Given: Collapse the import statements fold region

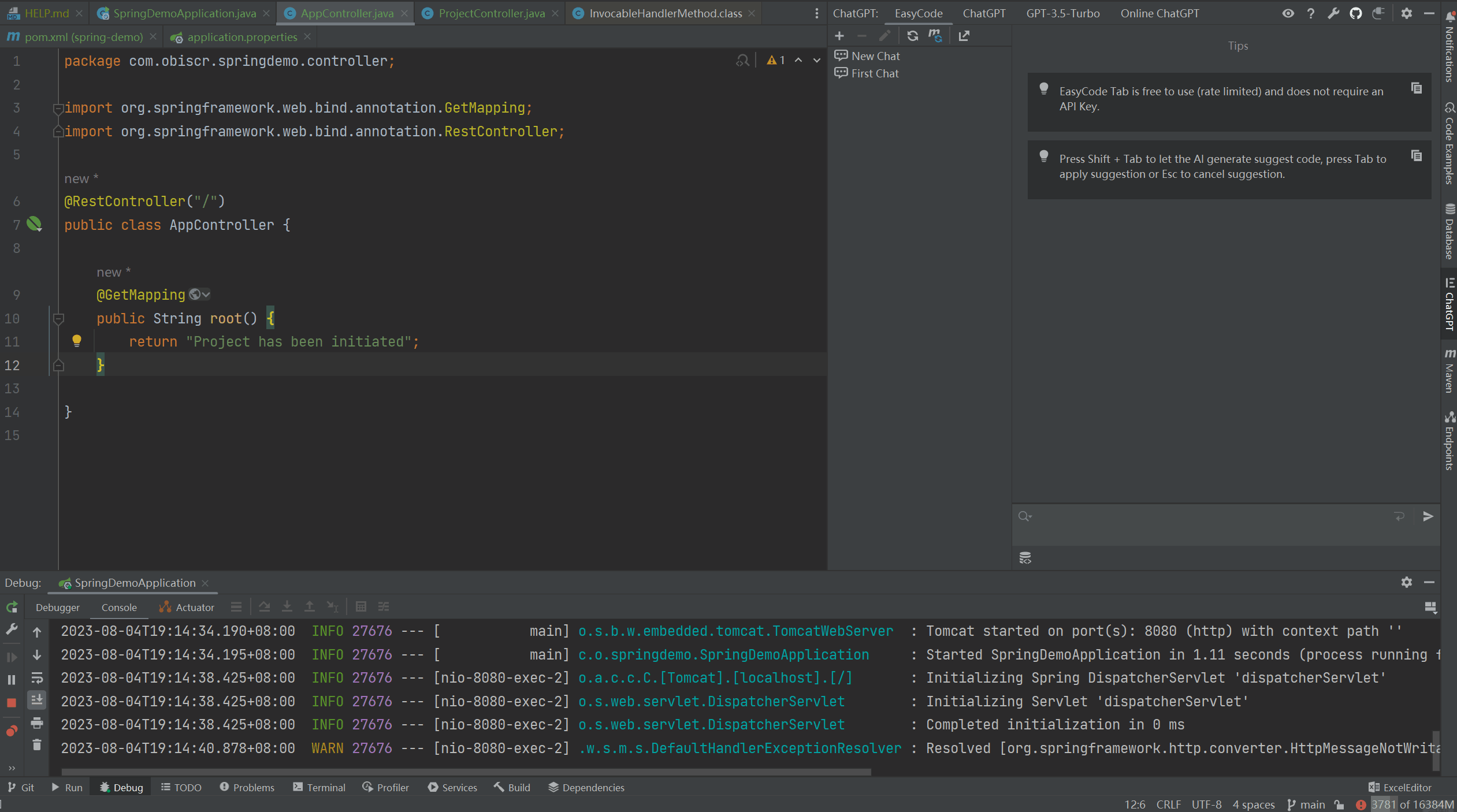Looking at the screenshot, I should [x=58, y=108].
